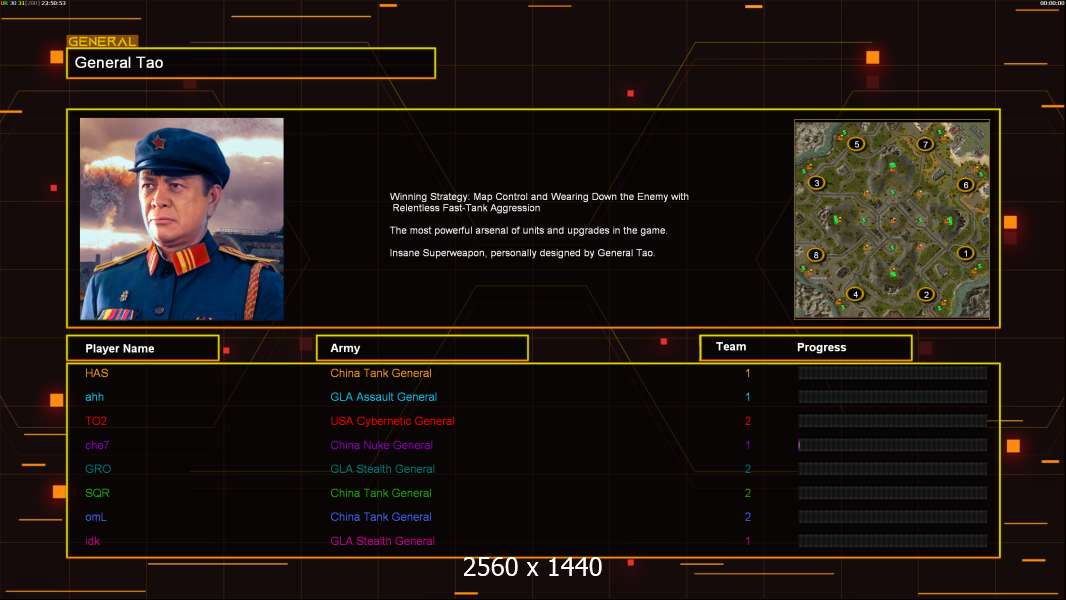This screenshot has height=600, width=1066.
Task: Click the Team column header
Action: 731,347
